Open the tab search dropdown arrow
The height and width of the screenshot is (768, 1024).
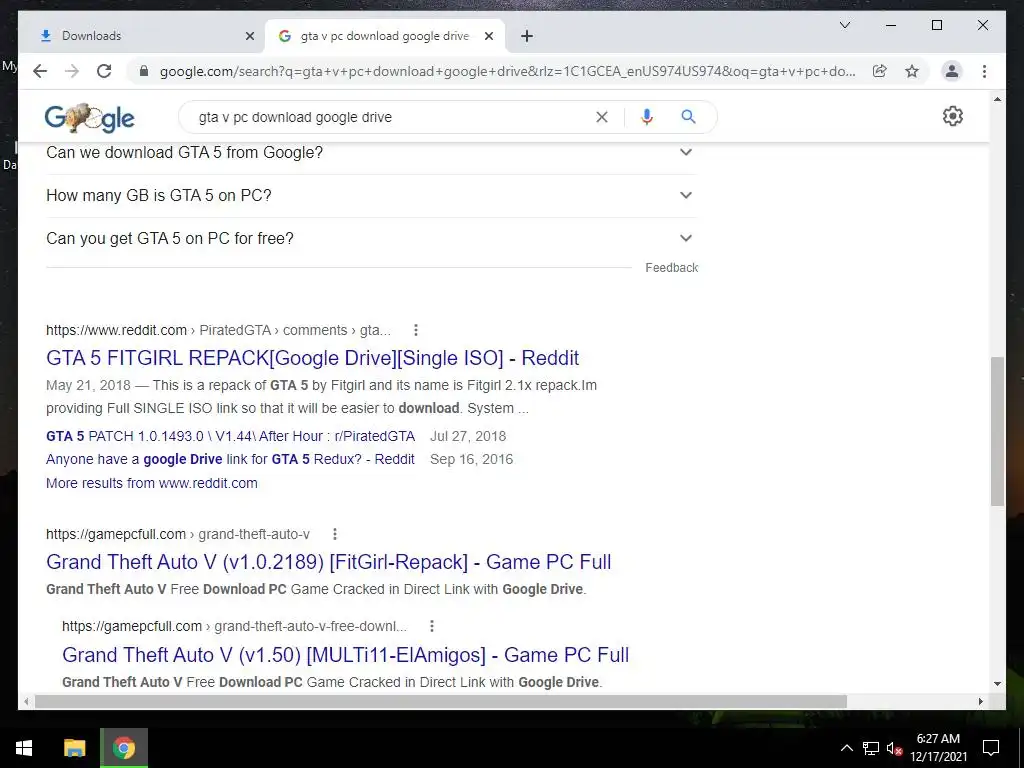(x=844, y=25)
